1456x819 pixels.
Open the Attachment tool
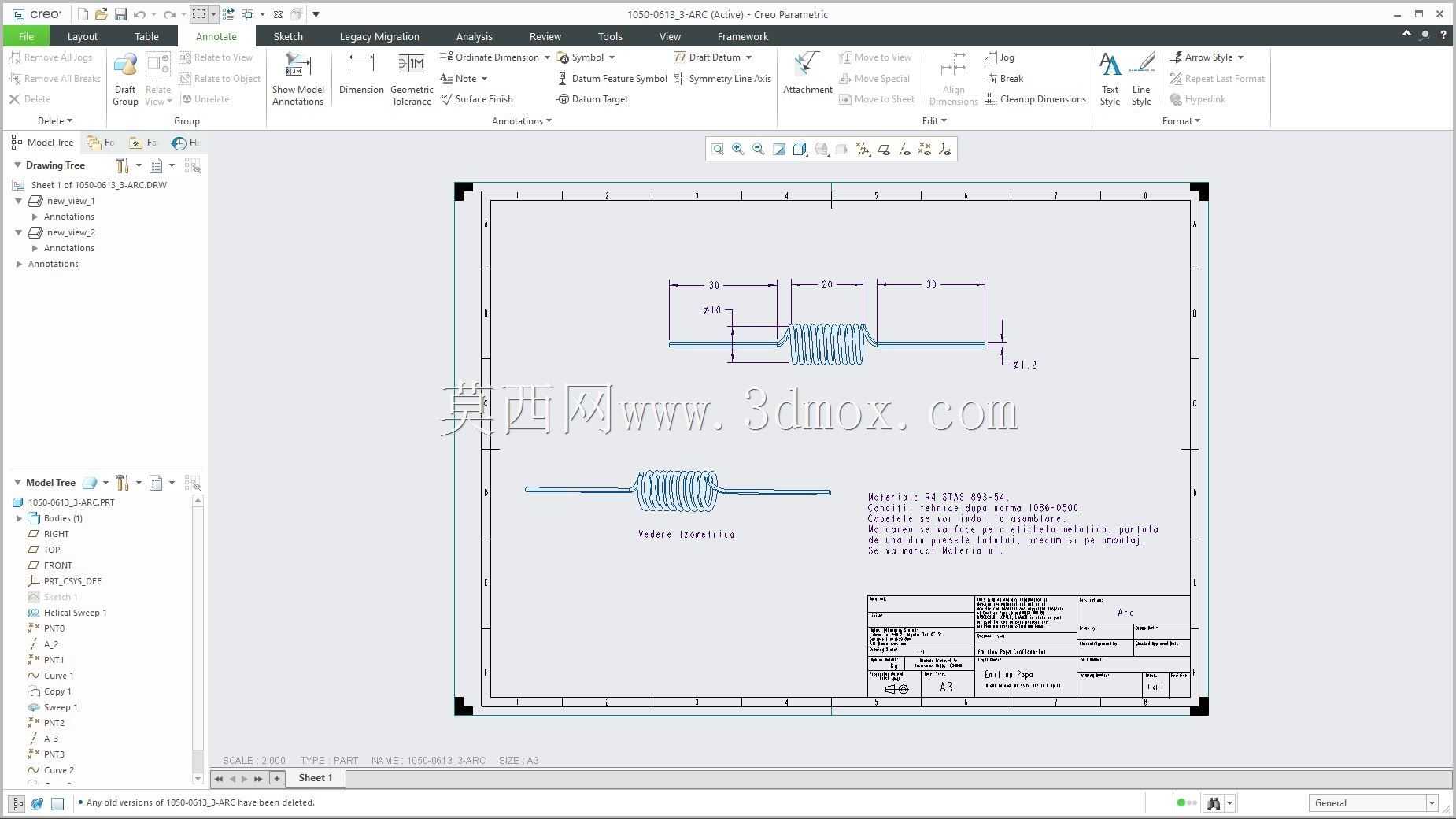click(x=807, y=74)
